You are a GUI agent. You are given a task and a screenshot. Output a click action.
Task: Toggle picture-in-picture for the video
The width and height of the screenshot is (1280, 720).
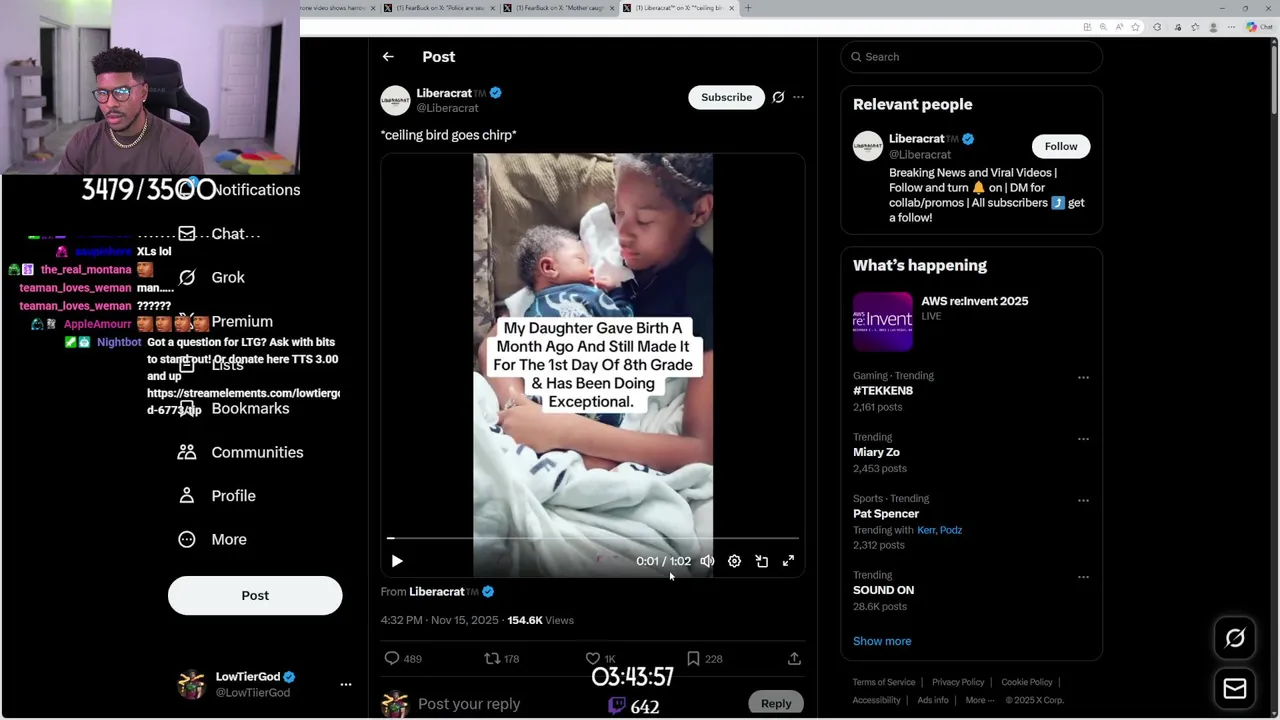coord(761,561)
